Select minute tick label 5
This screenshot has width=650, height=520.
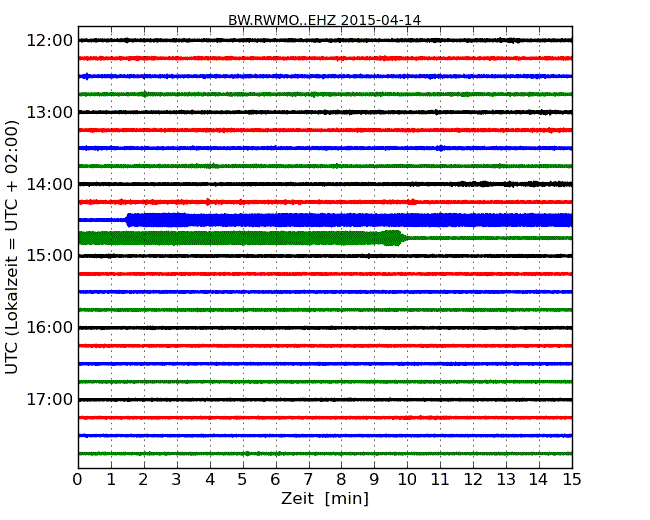[242, 479]
